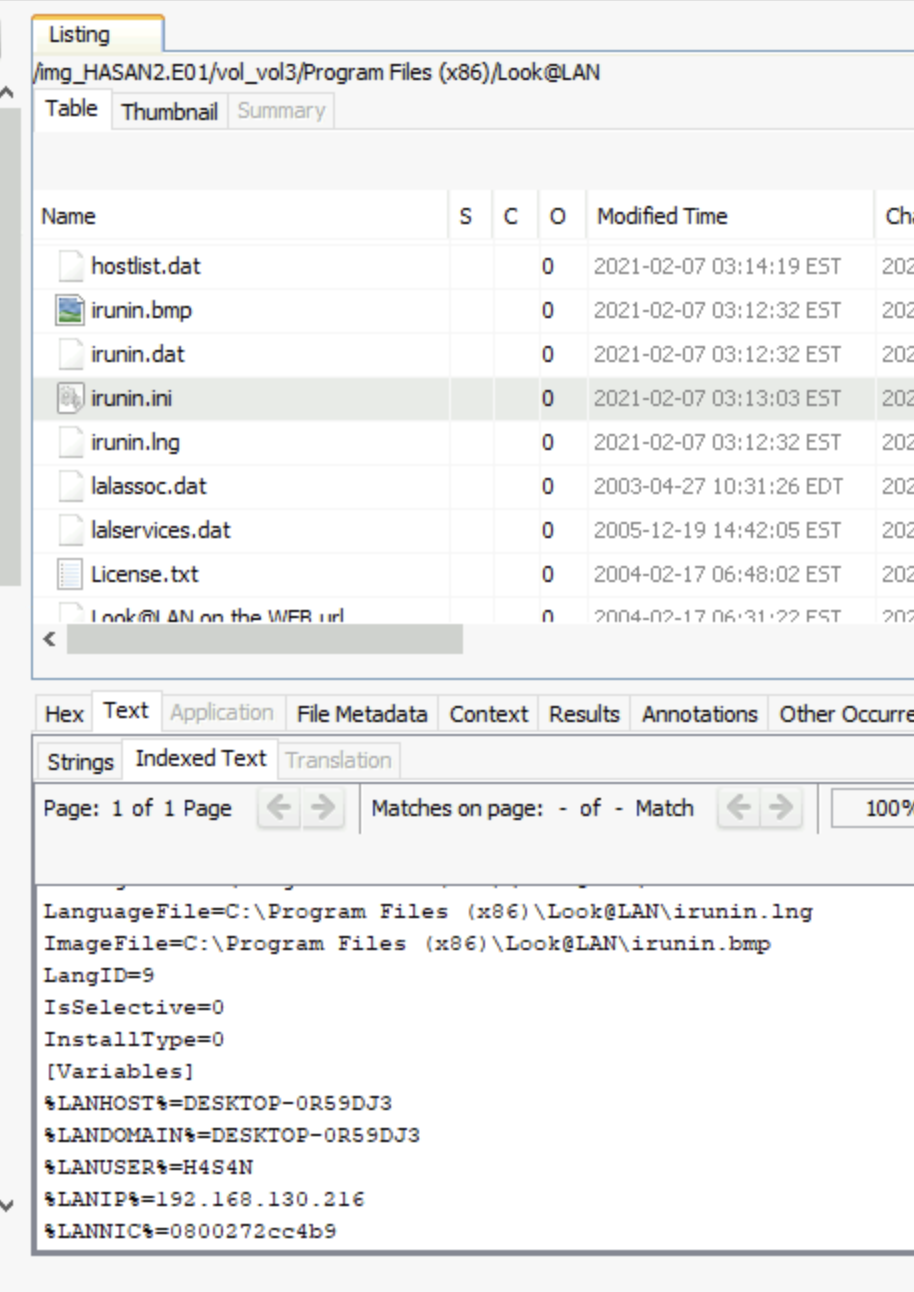Viewport: 914px width, 1292px height.
Task: Select the lalassoc.dat file name
Action: [x=149, y=486]
